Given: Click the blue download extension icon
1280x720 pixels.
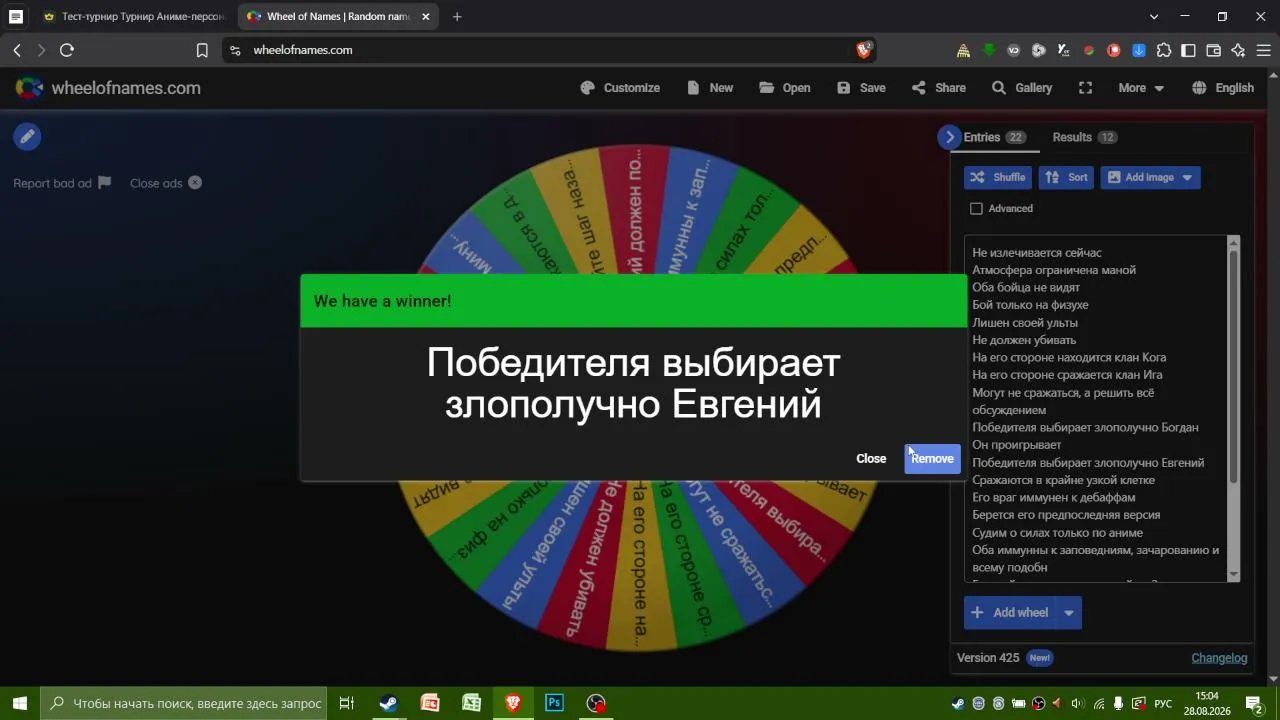Looking at the screenshot, I should tap(1139, 50).
